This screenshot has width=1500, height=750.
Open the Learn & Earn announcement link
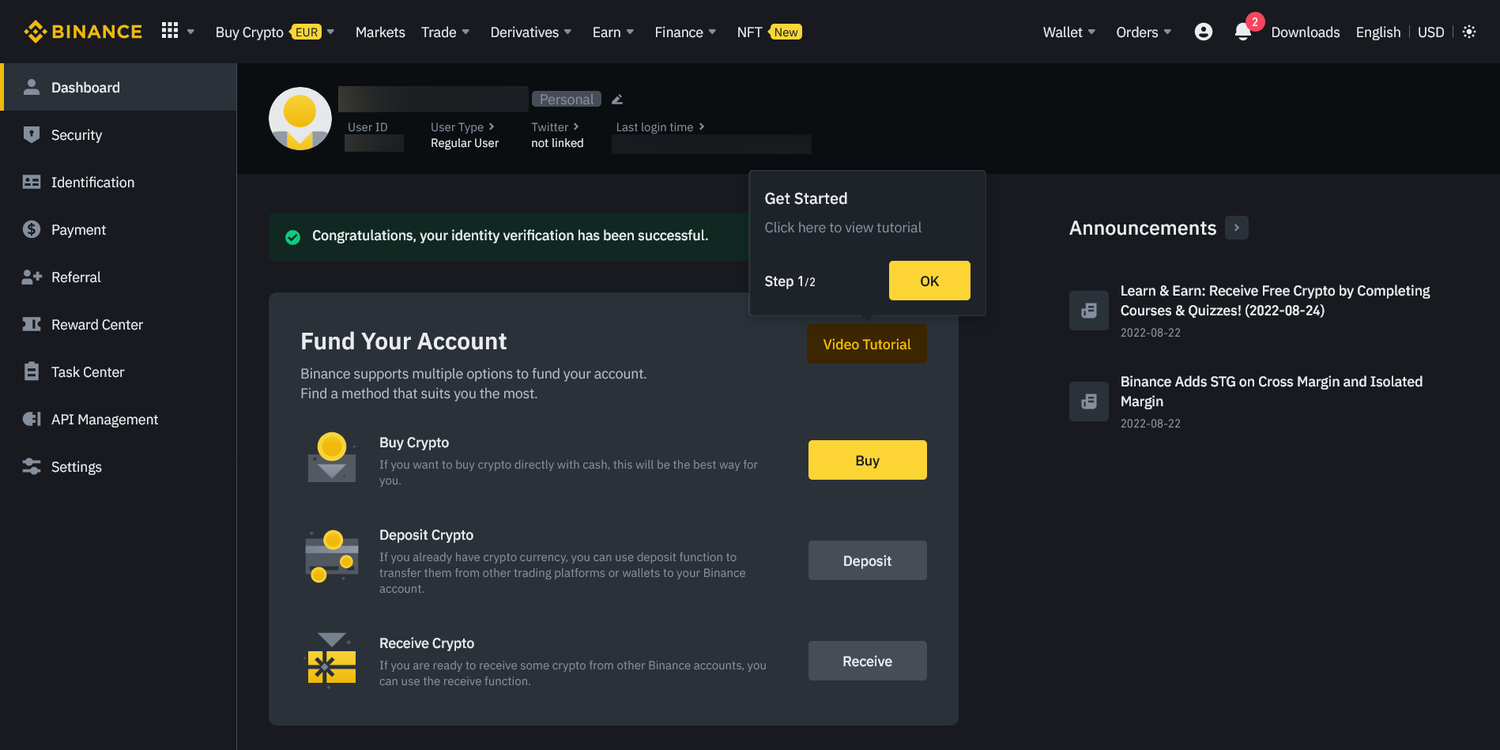(1275, 300)
